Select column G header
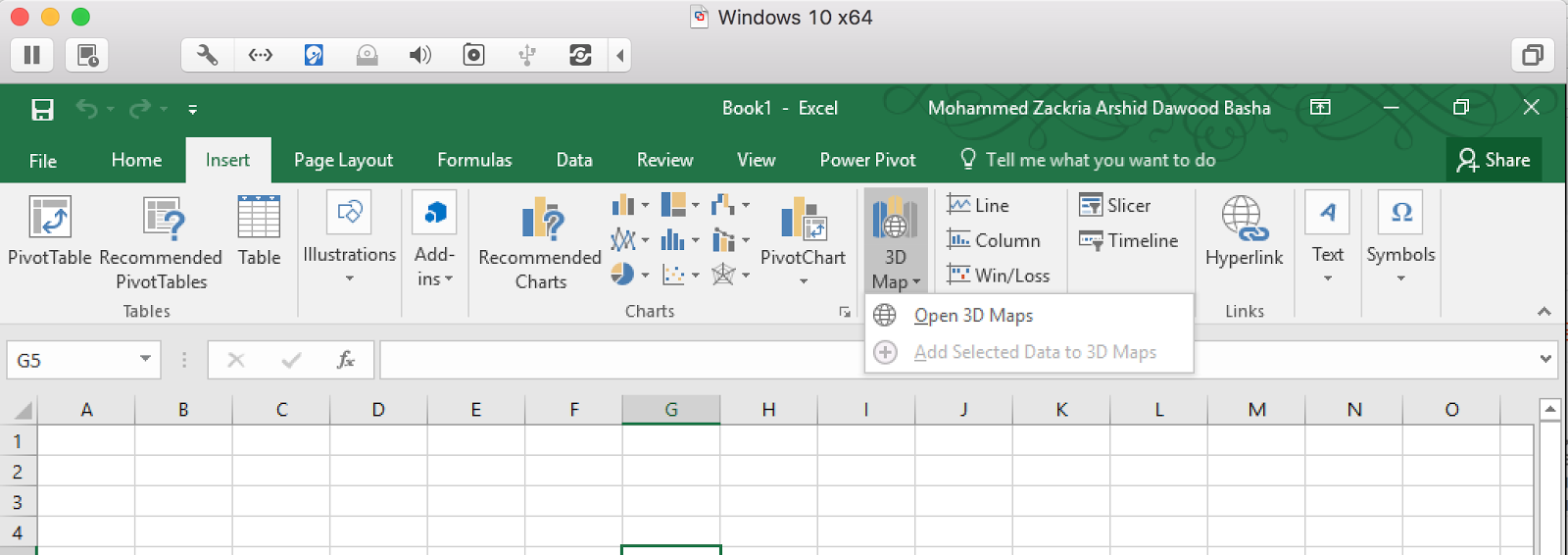This screenshot has width=1568, height=555. click(x=671, y=409)
